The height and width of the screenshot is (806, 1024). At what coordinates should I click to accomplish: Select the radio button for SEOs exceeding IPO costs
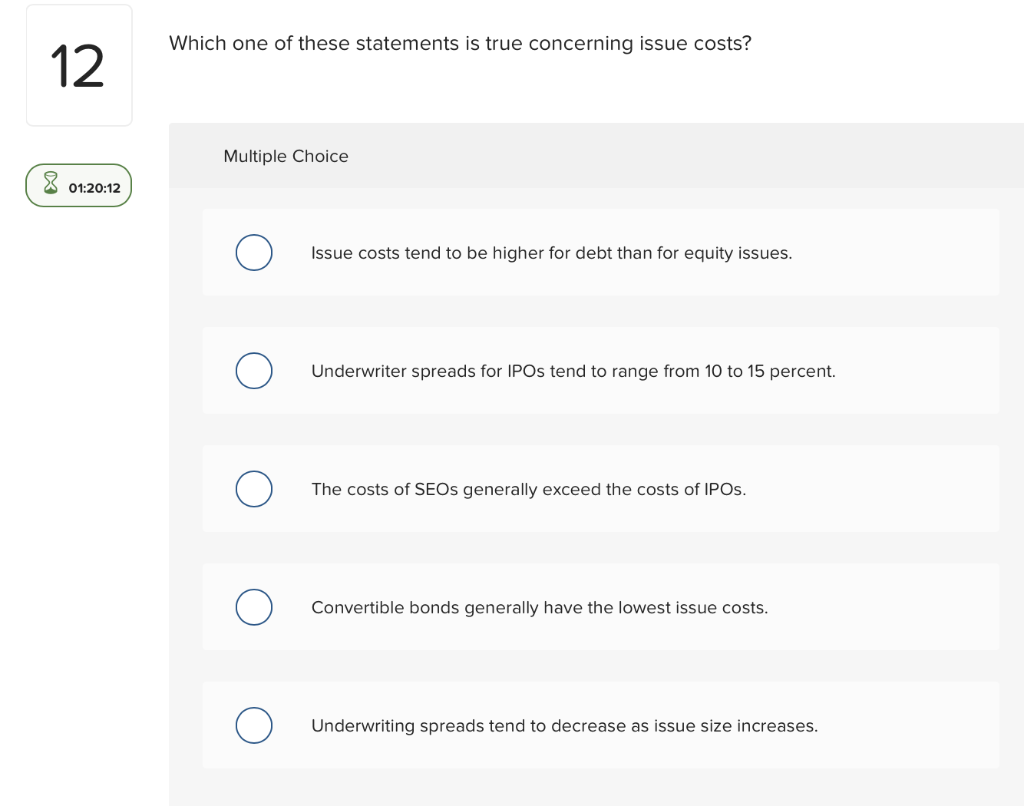click(x=254, y=489)
